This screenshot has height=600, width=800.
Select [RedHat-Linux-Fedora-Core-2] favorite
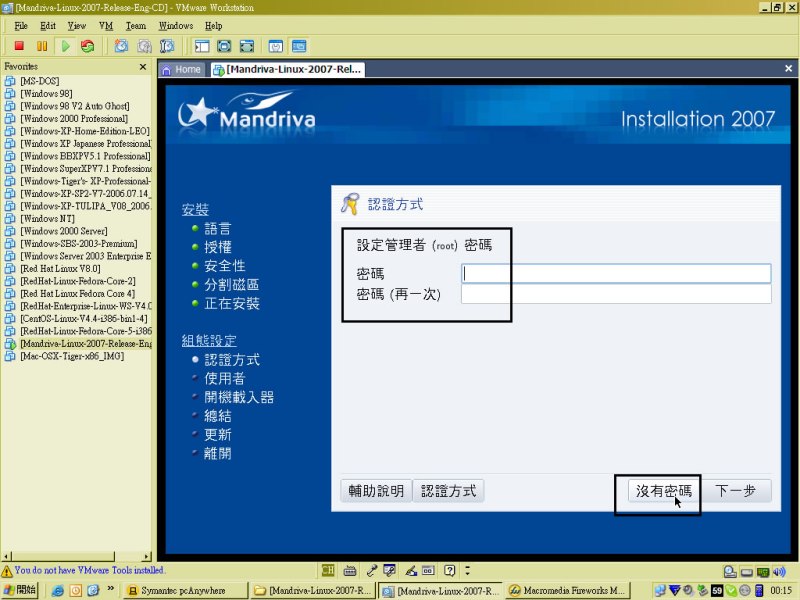click(78, 281)
